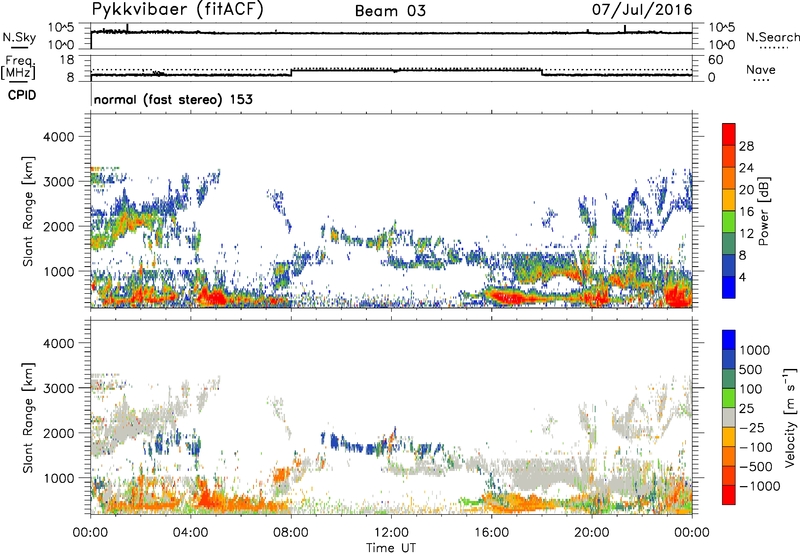This screenshot has width=800, height=554.
Task: Pick the red top segment of Power colorbar
Action: (x=729, y=134)
